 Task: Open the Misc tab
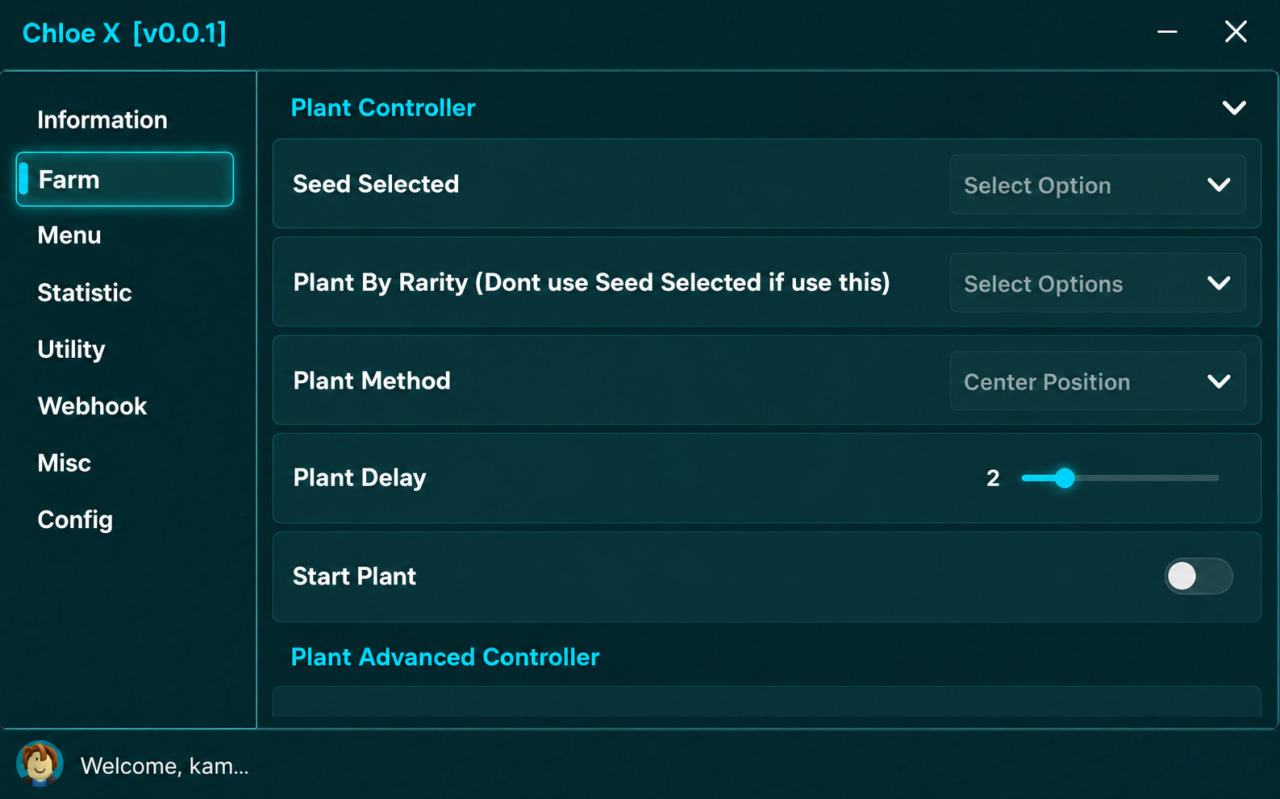64,463
